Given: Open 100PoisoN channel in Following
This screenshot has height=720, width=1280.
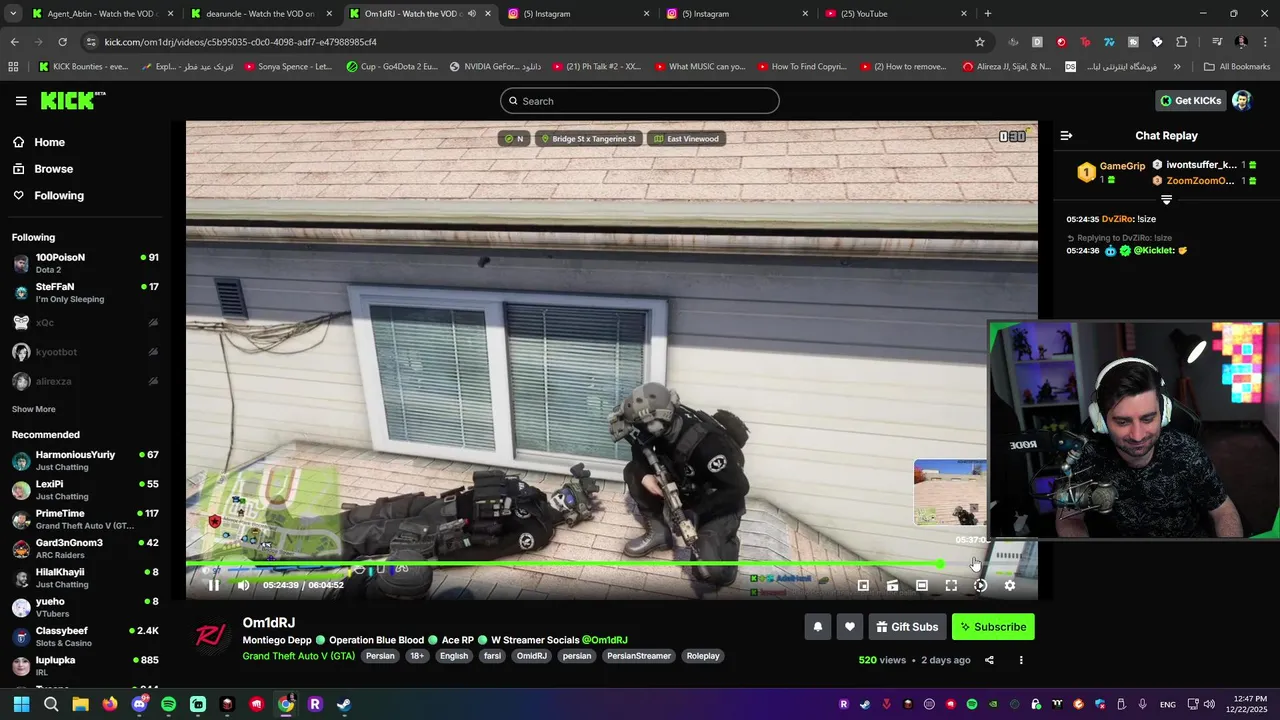Looking at the screenshot, I should tap(85, 263).
